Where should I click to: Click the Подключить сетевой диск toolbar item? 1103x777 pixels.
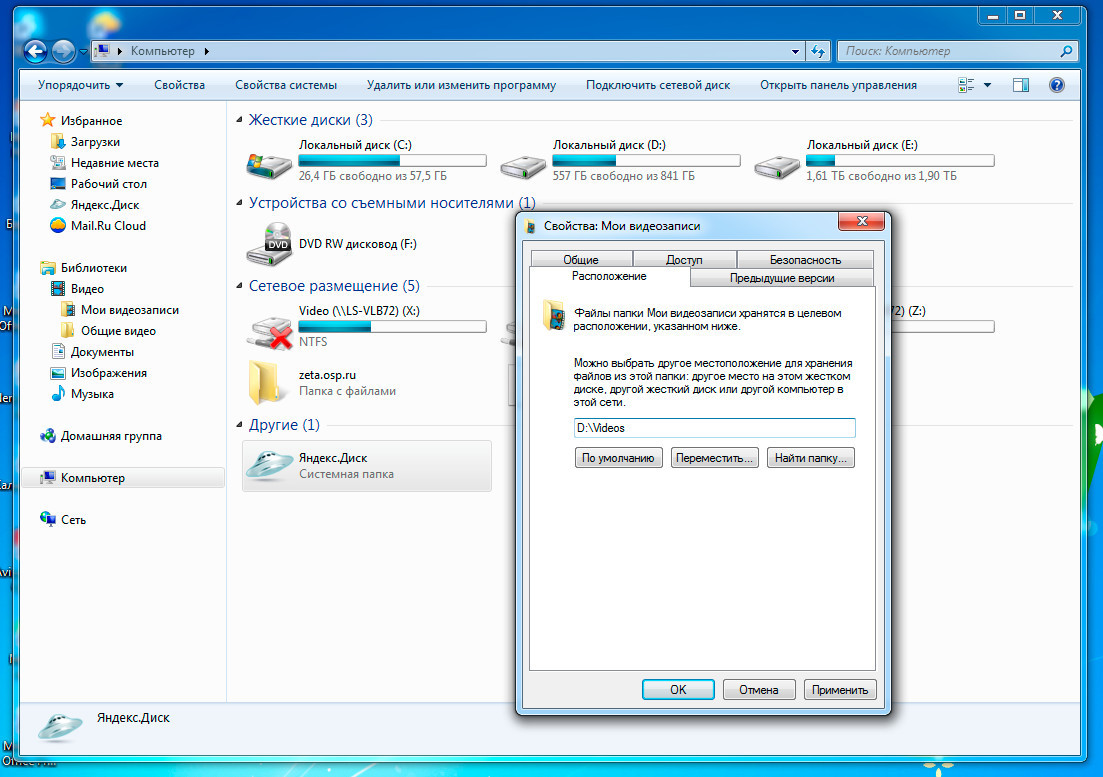click(657, 85)
